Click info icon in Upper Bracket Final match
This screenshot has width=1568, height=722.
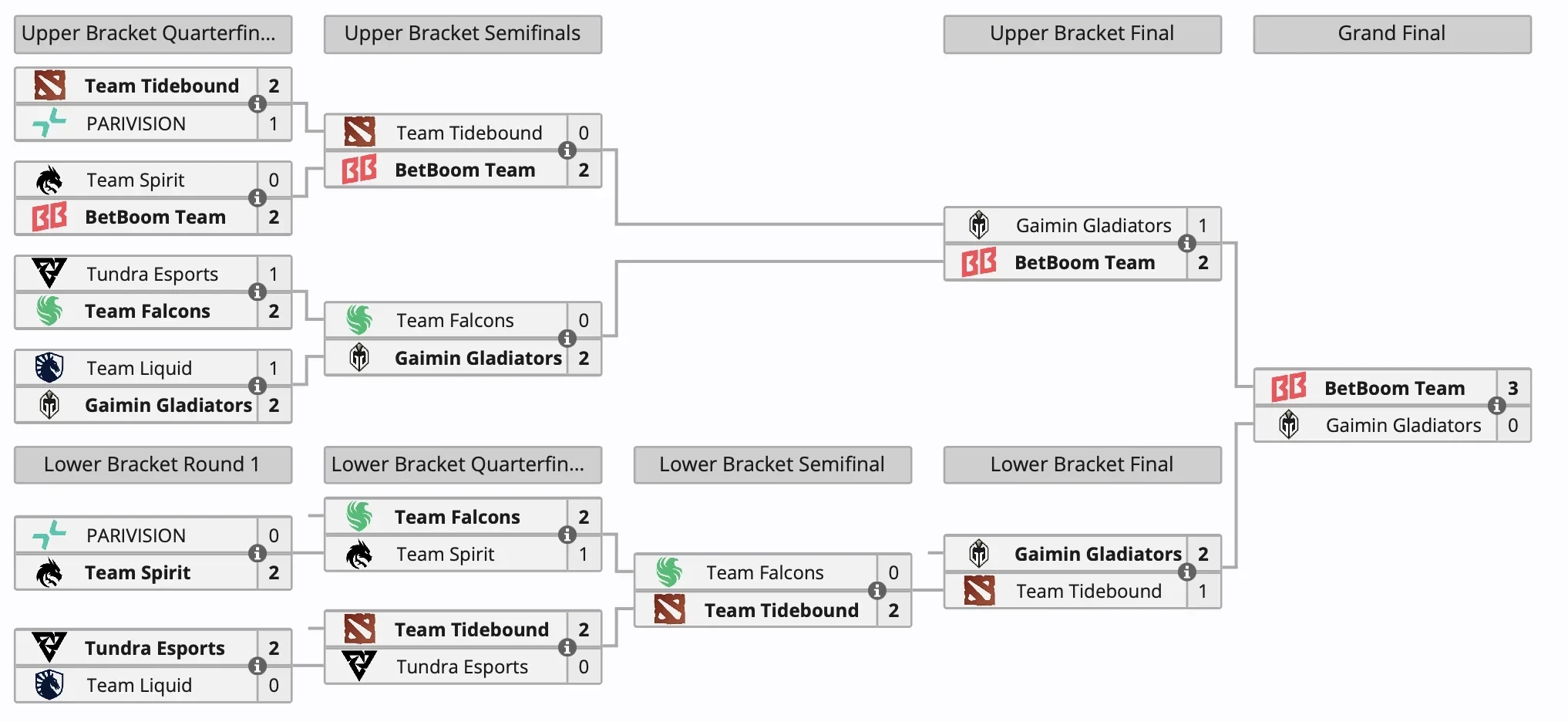pos(1186,244)
